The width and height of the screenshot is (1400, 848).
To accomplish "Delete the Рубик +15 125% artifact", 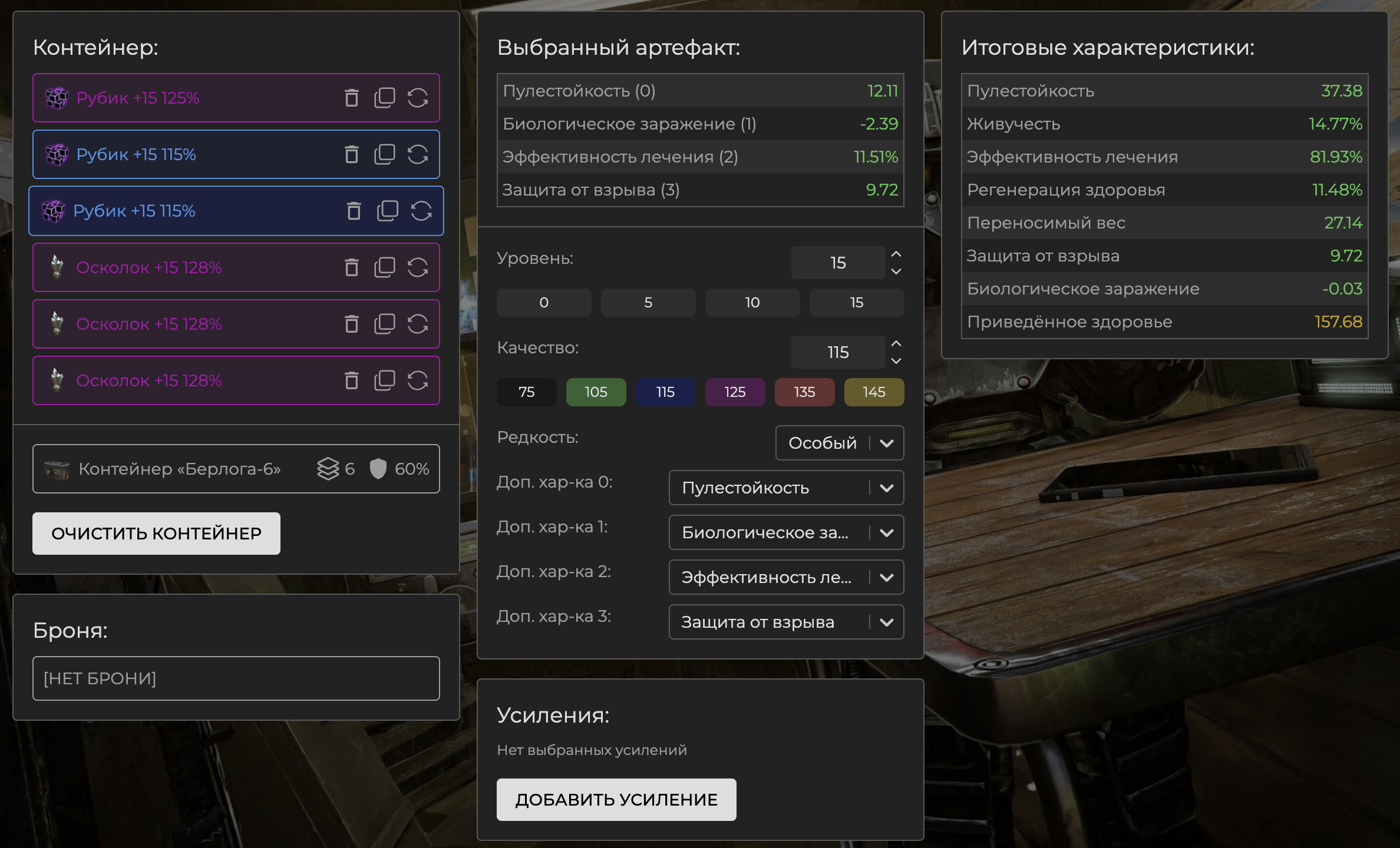I will [351, 98].
